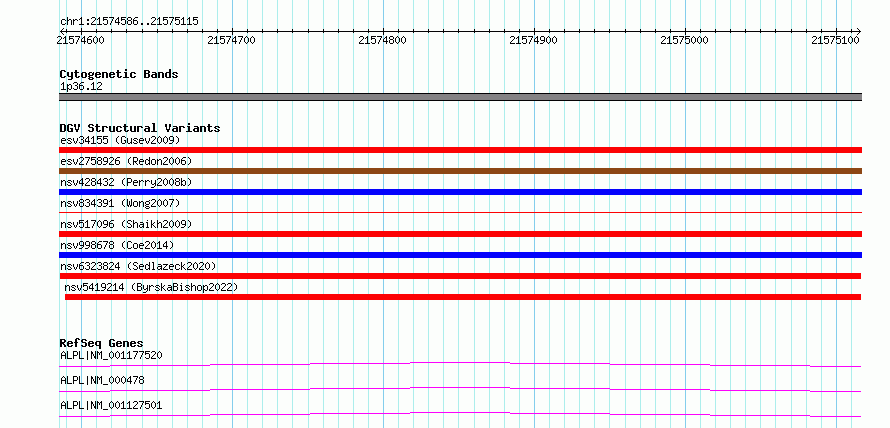Click the thin red nsv834391 variant line
Image resolution: width=890 pixels, height=428 pixels.
coord(460,212)
